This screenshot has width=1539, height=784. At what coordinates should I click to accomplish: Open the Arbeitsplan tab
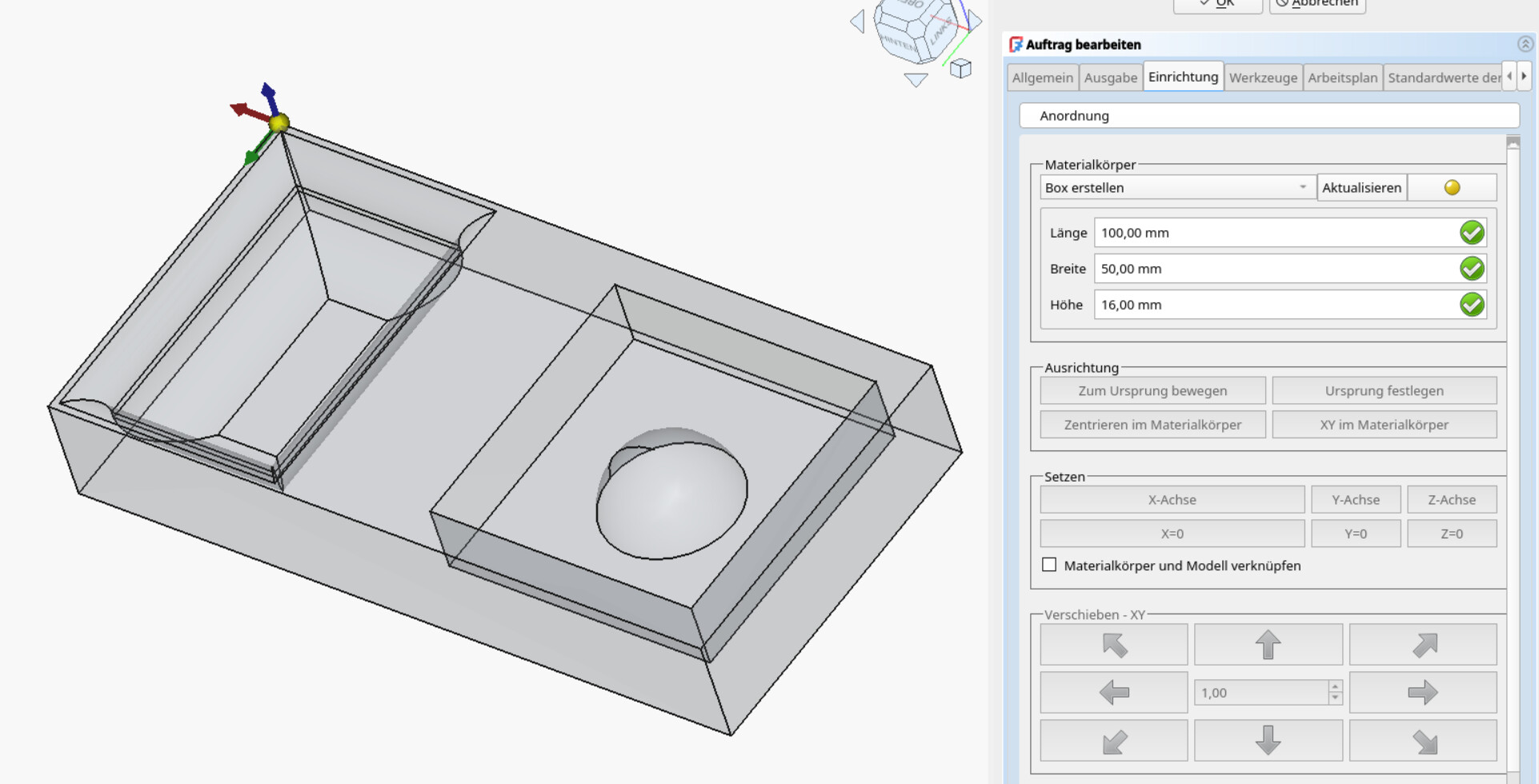coord(1342,78)
